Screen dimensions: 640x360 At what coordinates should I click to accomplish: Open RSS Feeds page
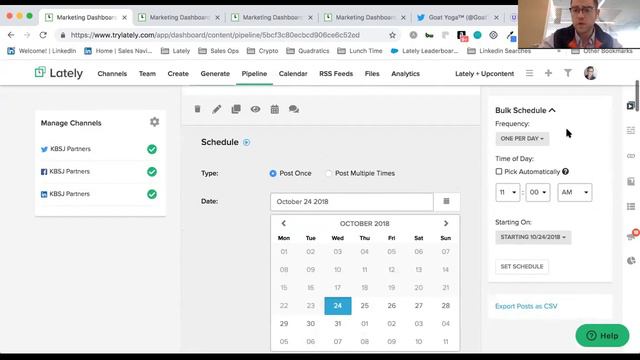[336, 73]
